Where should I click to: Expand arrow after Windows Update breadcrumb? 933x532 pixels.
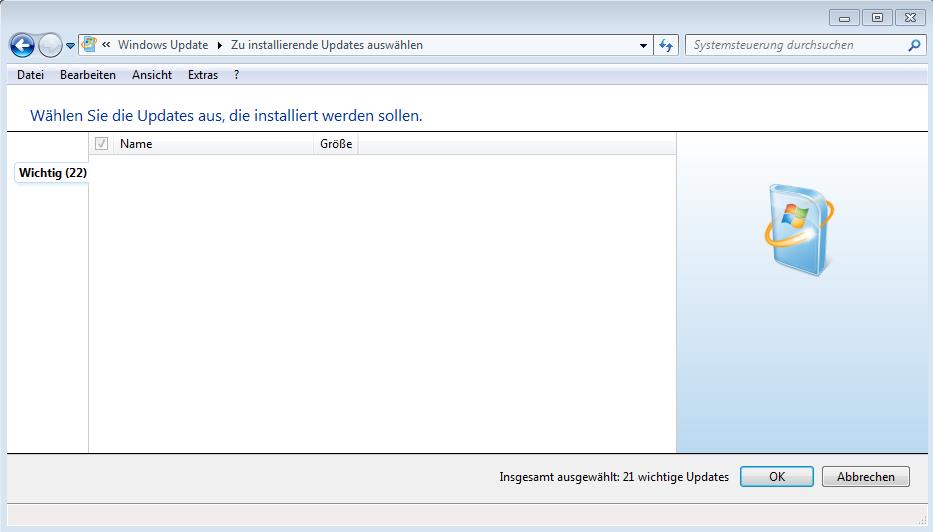[x=220, y=45]
